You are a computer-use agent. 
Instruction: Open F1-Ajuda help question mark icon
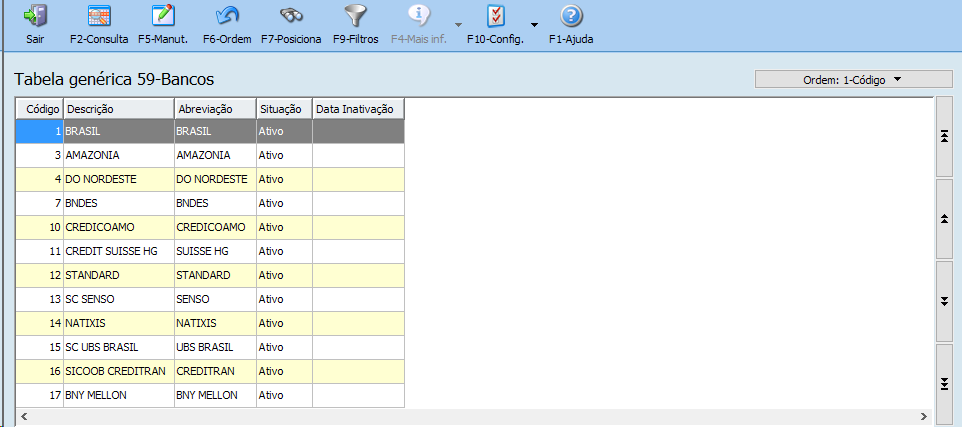coord(571,17)
